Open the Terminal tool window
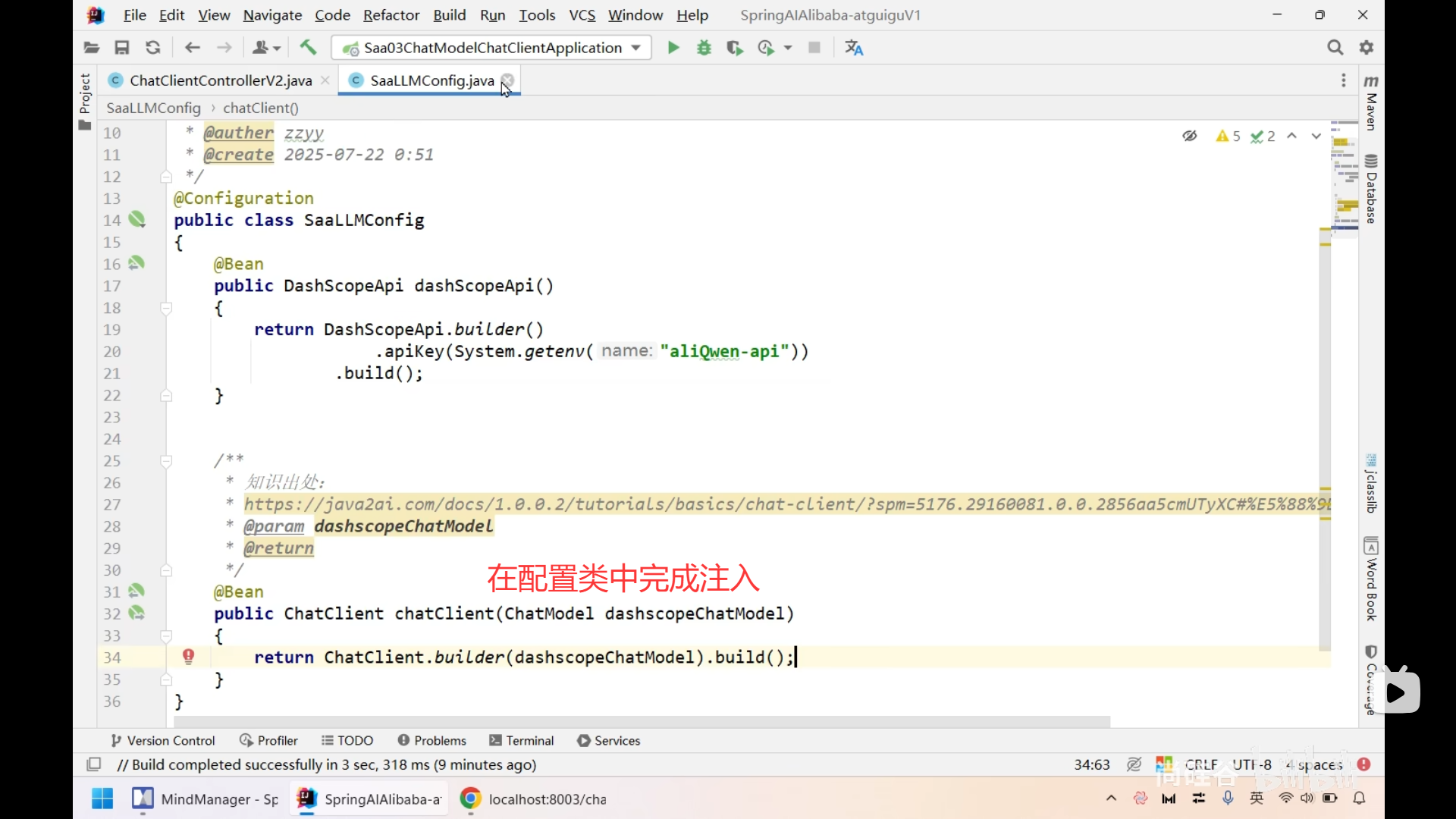Screen dimensions: 1456x819 pyautogui.click(x=522, y=740)
